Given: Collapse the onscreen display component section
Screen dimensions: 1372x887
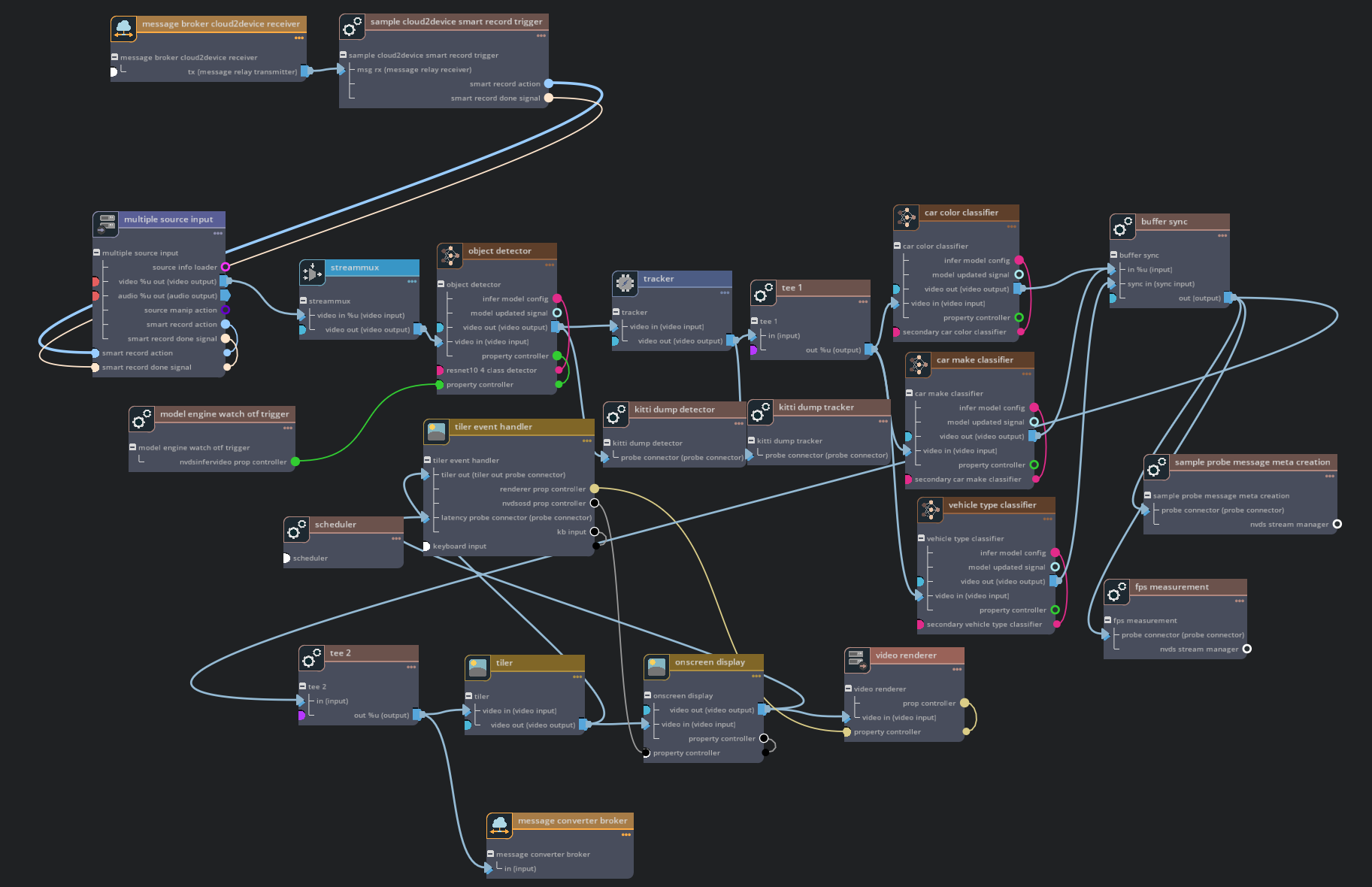Looking at the screenshot, I should click(647, 695).
